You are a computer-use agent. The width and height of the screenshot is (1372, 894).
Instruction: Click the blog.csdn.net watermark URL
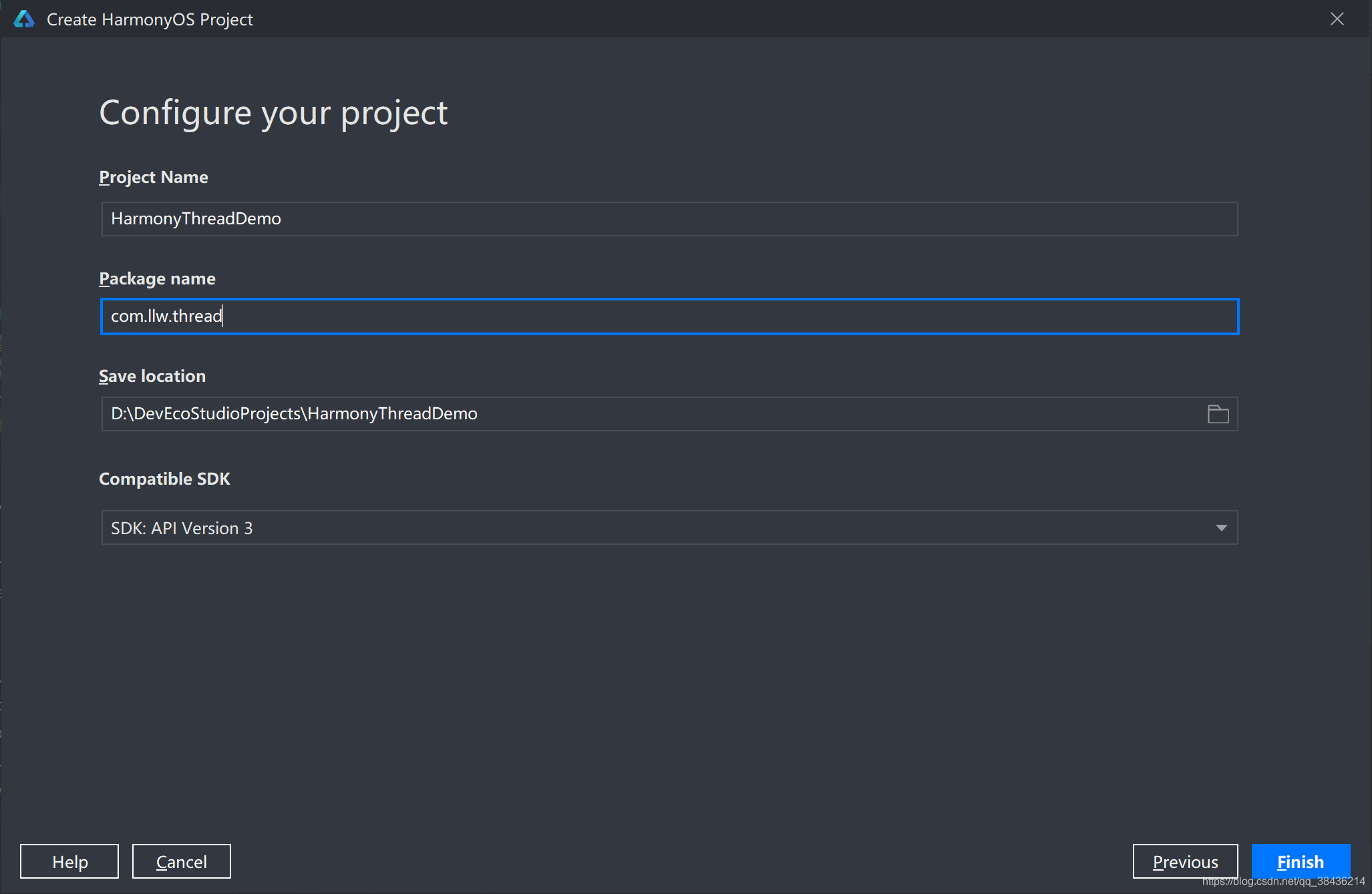point(1283,881)
